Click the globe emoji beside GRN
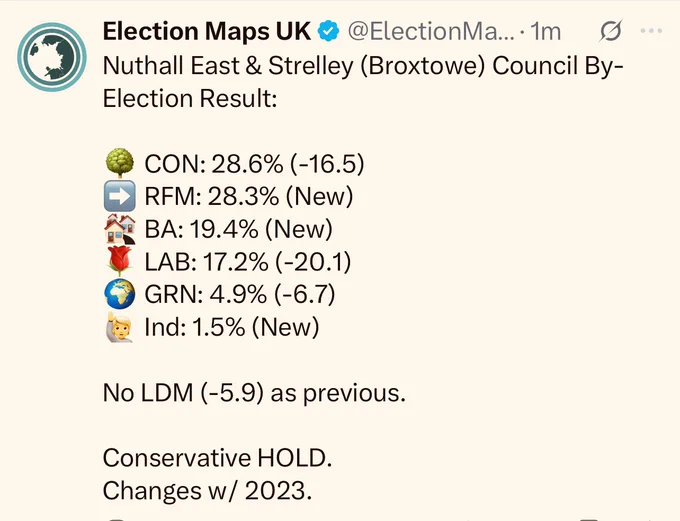680x521 pixels. point(120,294)
